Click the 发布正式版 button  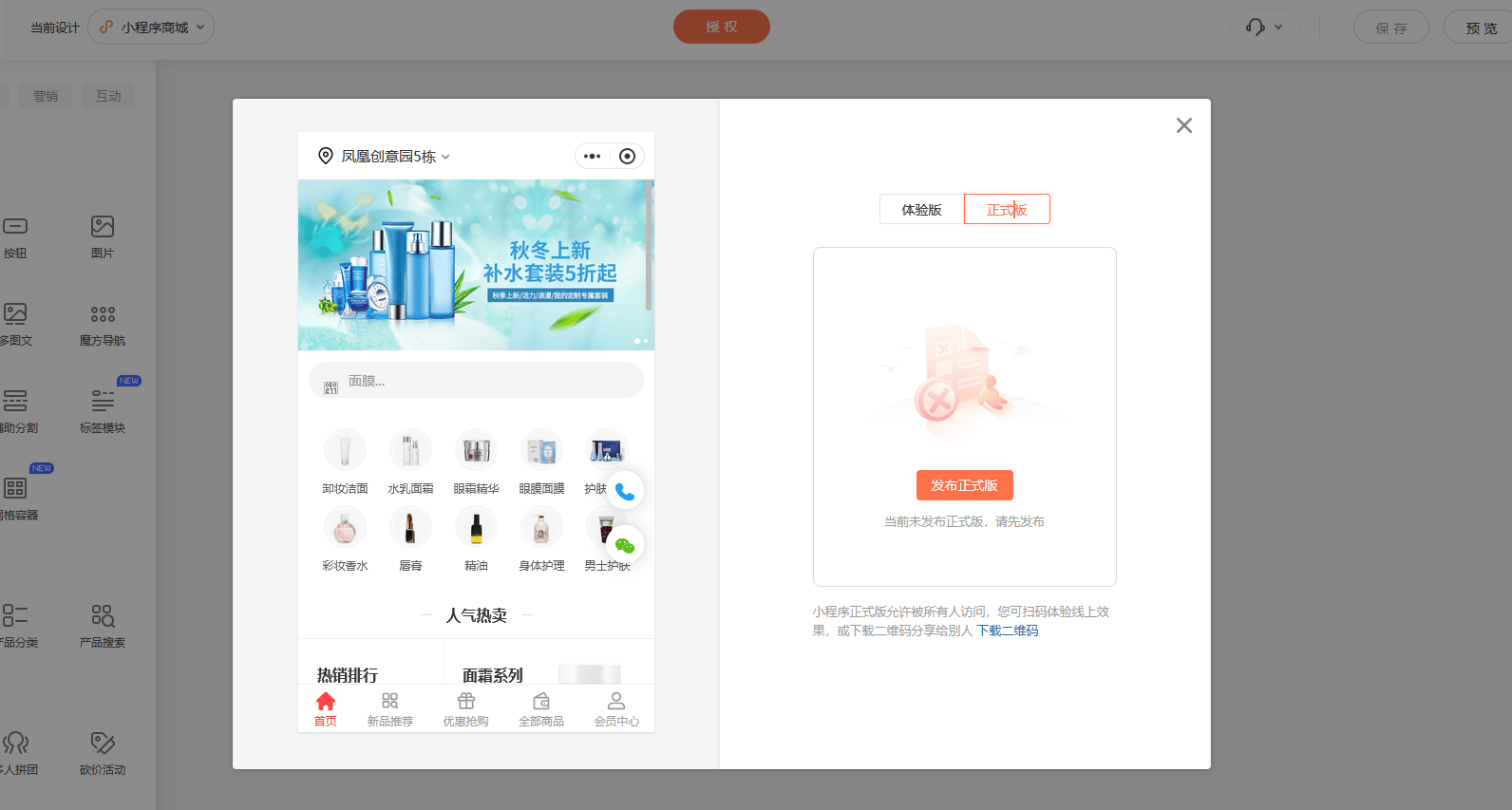tap(964, 485)
